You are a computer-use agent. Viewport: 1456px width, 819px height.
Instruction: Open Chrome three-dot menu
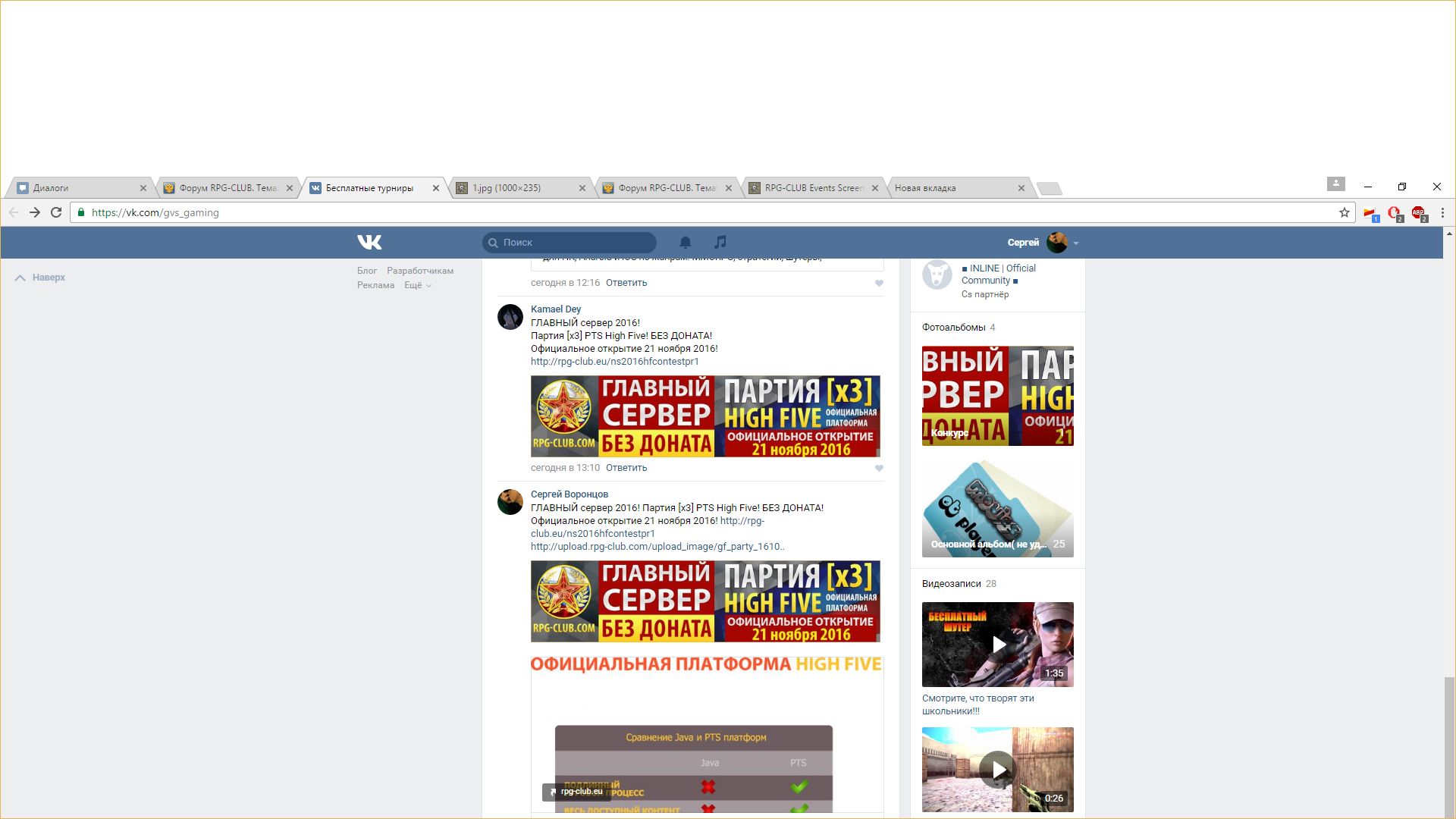coord(1442,212)
